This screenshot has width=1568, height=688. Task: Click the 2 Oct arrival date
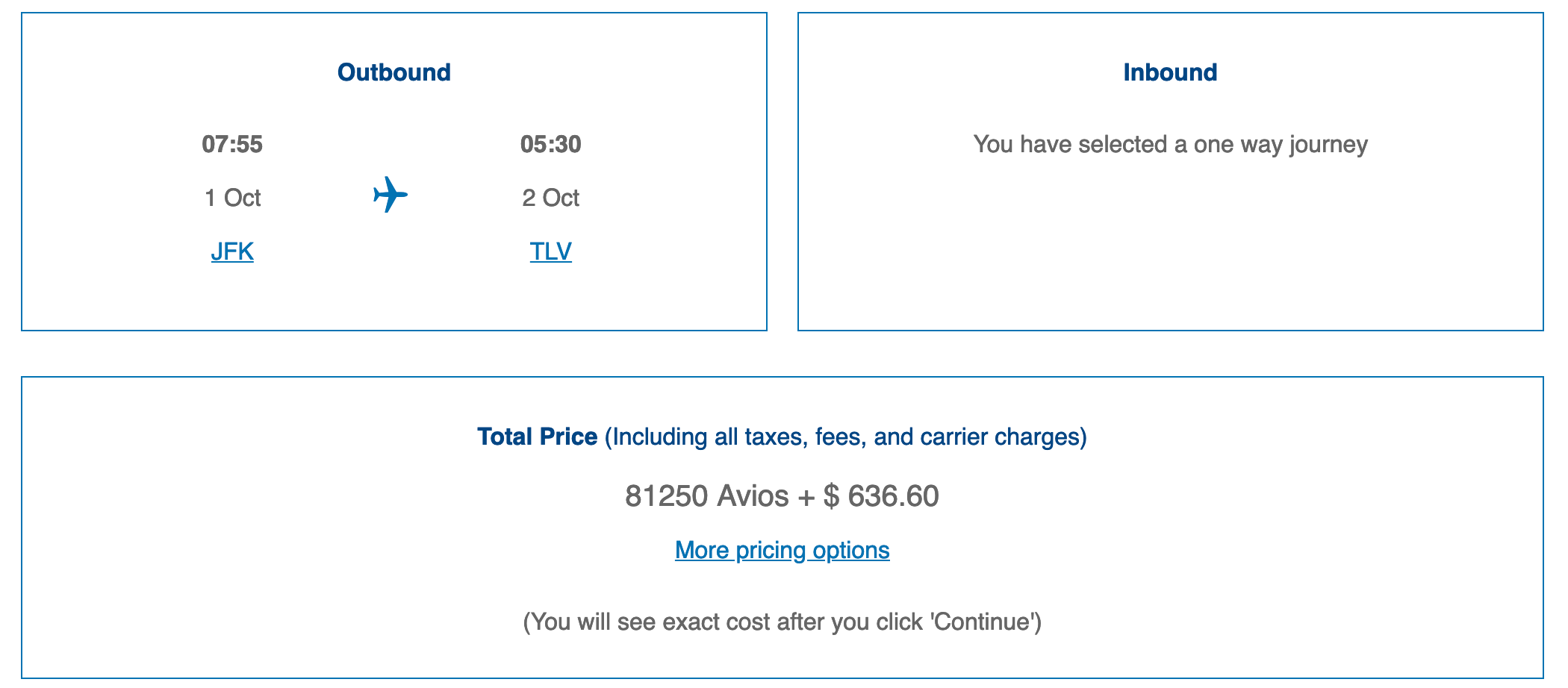click(x=550, y=198)
